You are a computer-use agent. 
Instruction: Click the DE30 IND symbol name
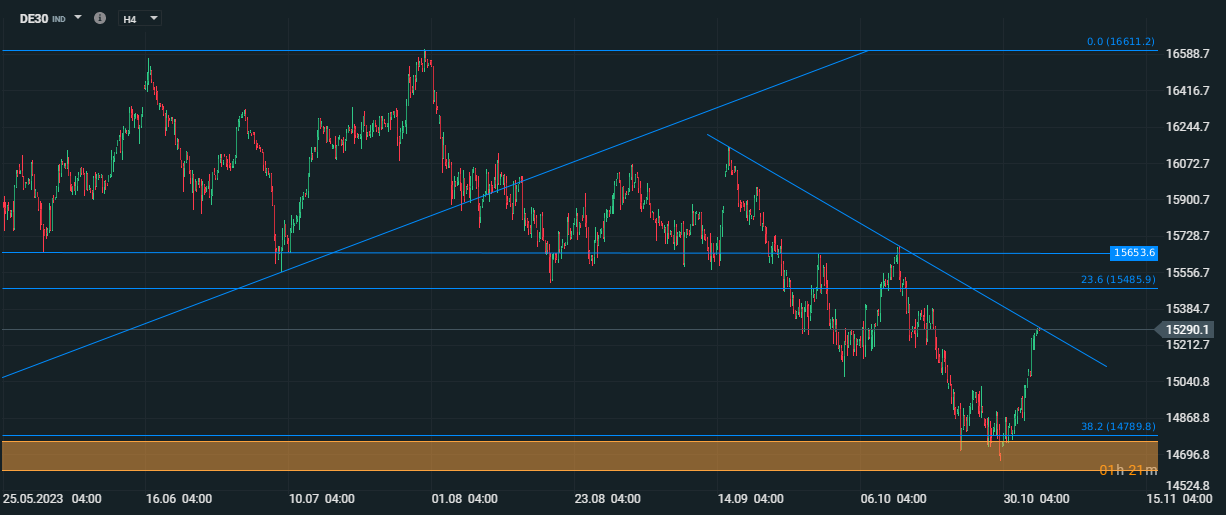pyautogui.click(x=43, y=18)
